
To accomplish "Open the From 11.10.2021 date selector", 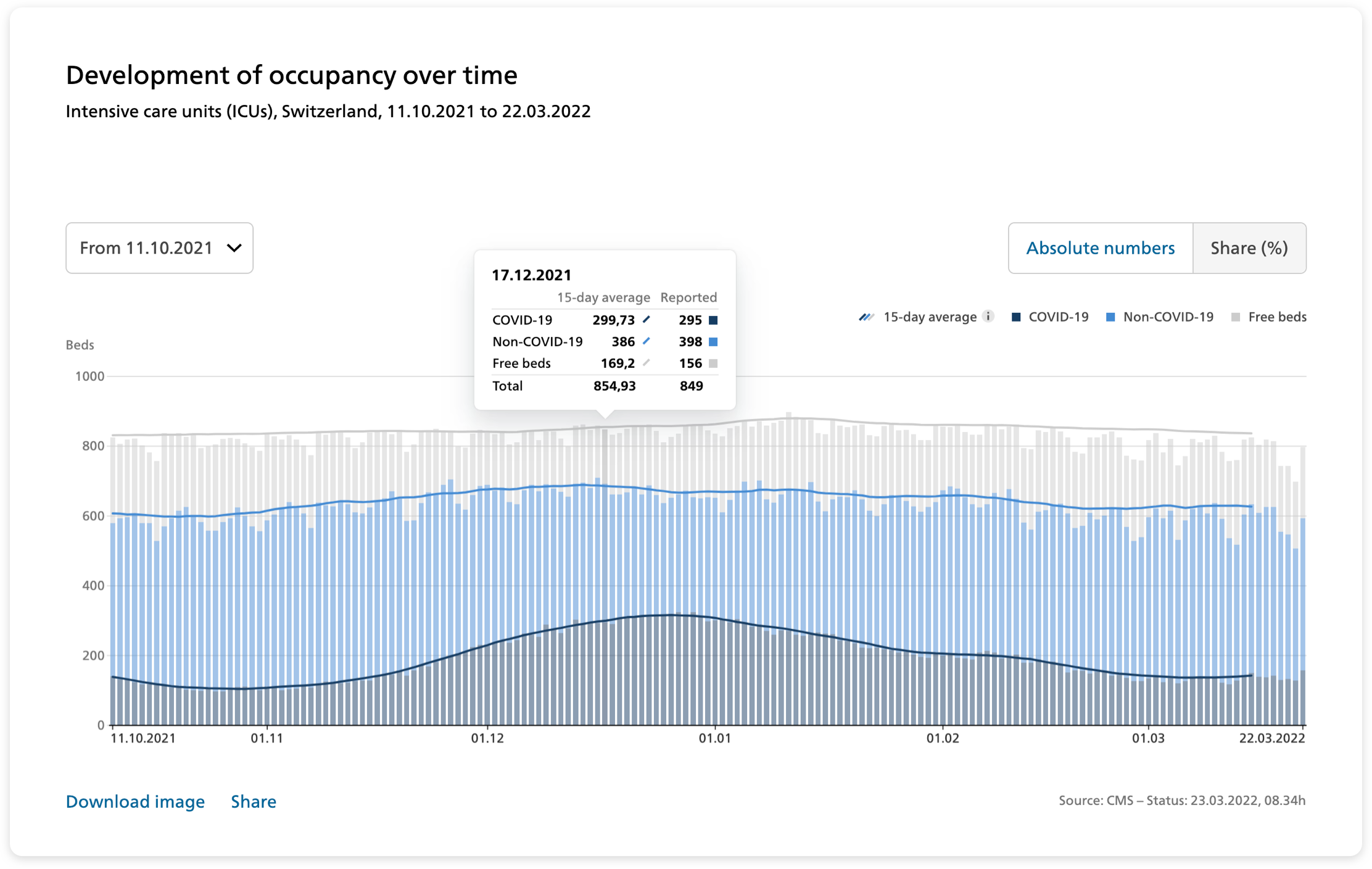I will pos(160,248).
